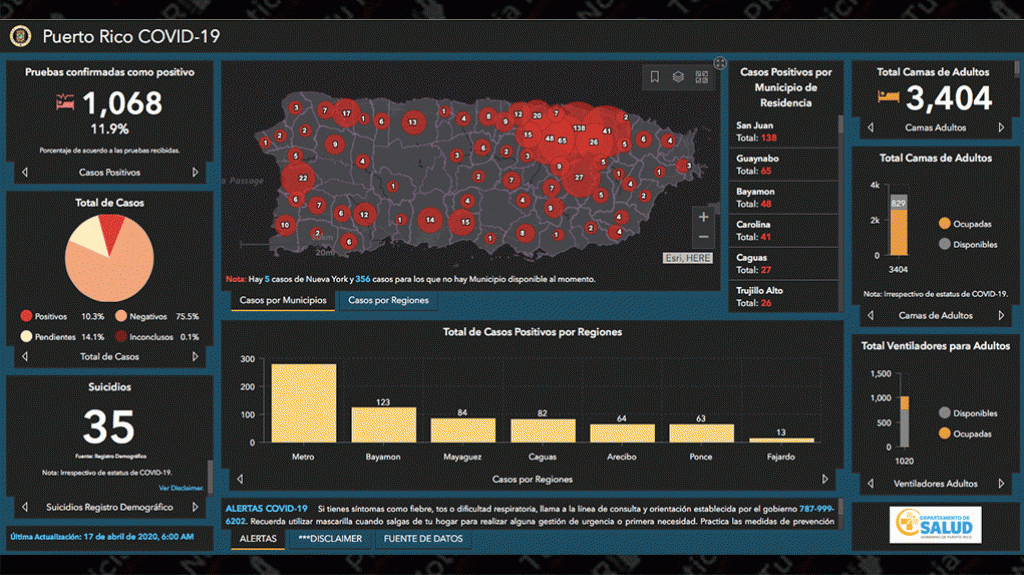
Task: Open the FUENTE DE DATOS tab
Action: 422,538
